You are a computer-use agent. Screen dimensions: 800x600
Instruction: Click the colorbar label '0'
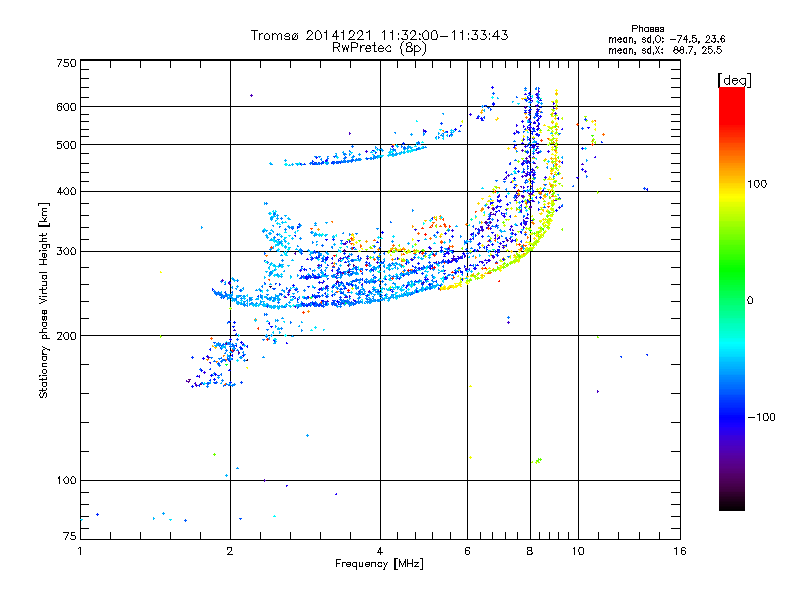point(750,301)
